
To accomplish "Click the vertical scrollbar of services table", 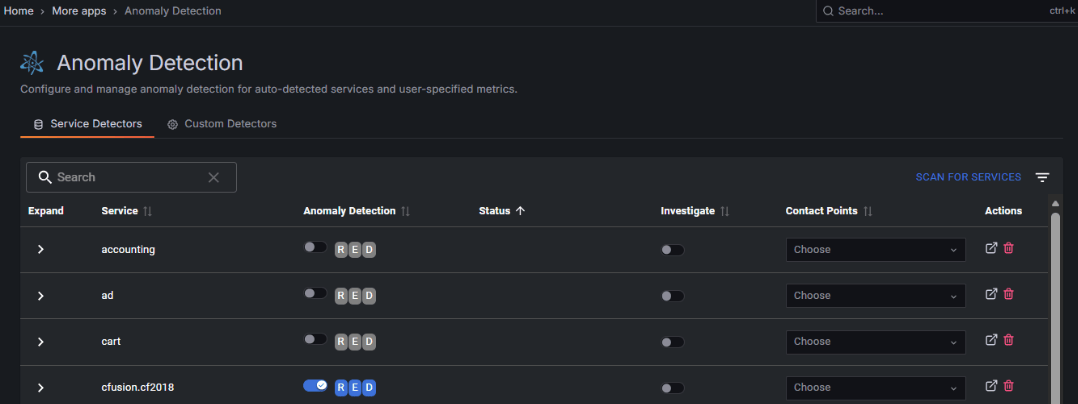I will pyautogui.click(x=1054, y=300).
